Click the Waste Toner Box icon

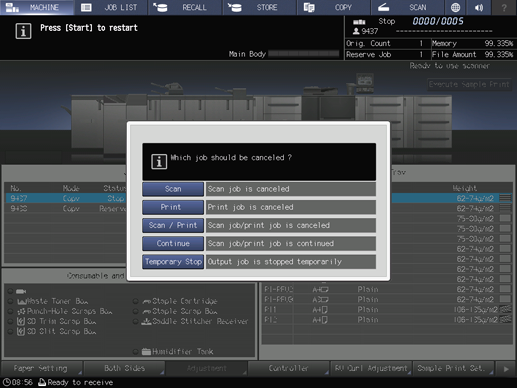pos(21,302)
